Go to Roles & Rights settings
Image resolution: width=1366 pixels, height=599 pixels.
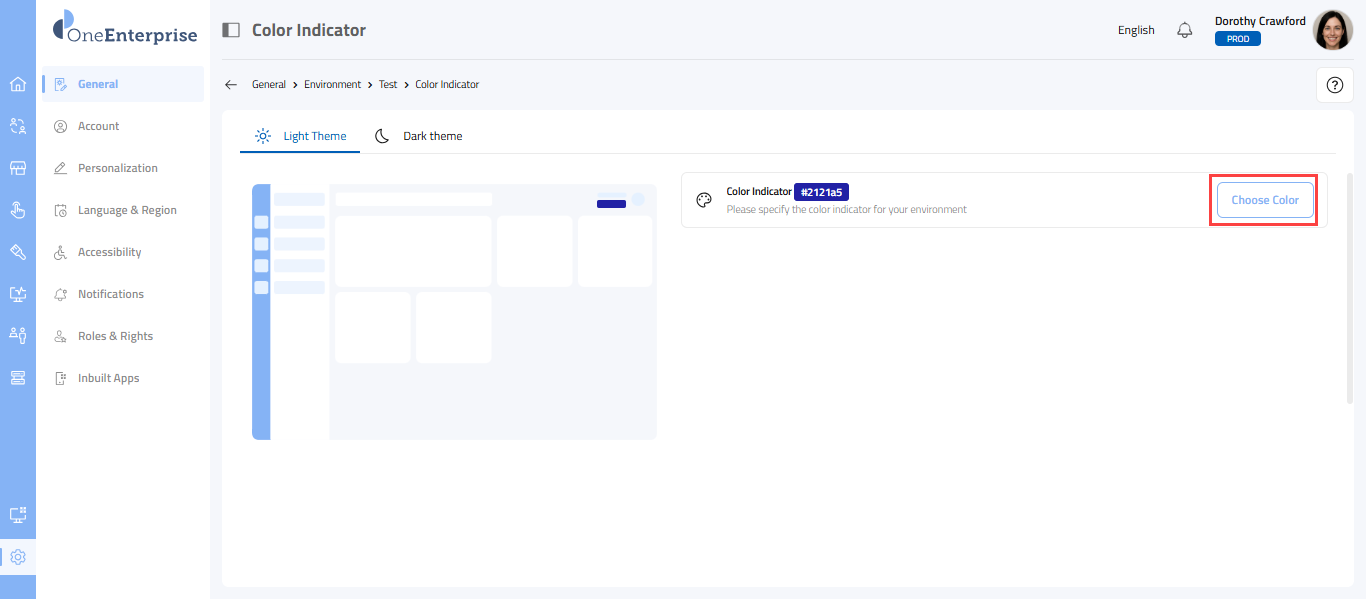tap(115, 336)
